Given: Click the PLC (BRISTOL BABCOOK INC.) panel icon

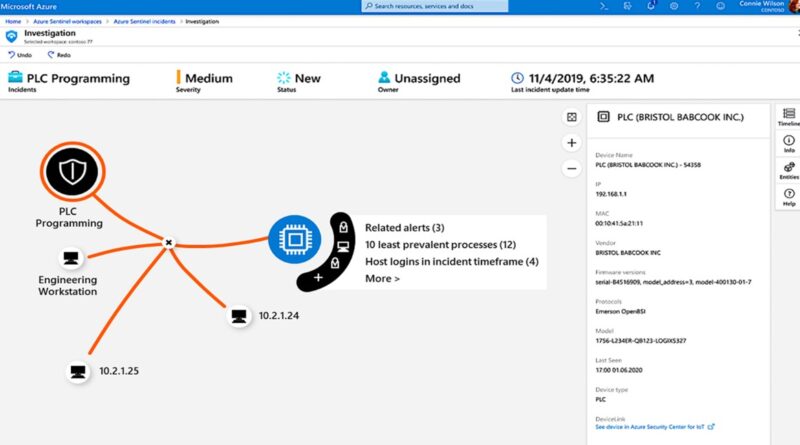Looking at the screenshot, I should 603,117.
